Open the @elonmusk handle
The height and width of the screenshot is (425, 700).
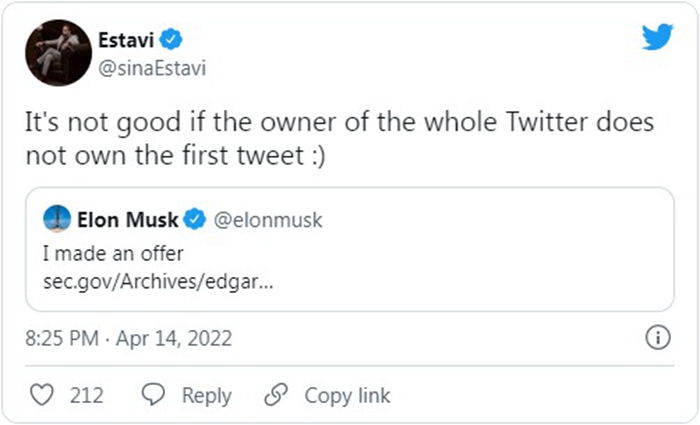268,220
